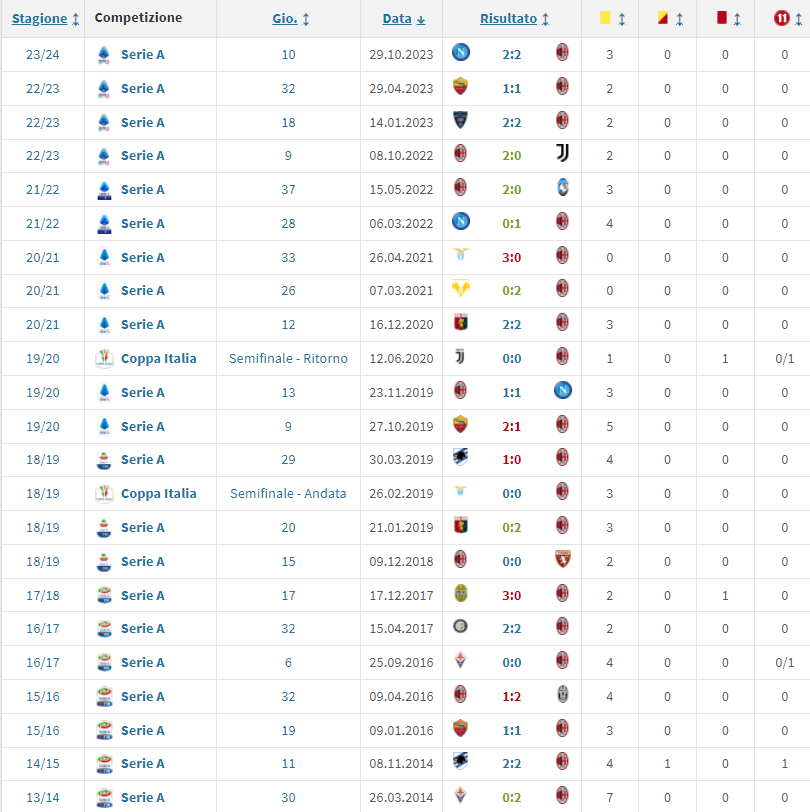Sort the table by Data column
The image size is (810, 812).
coord(403,19)
